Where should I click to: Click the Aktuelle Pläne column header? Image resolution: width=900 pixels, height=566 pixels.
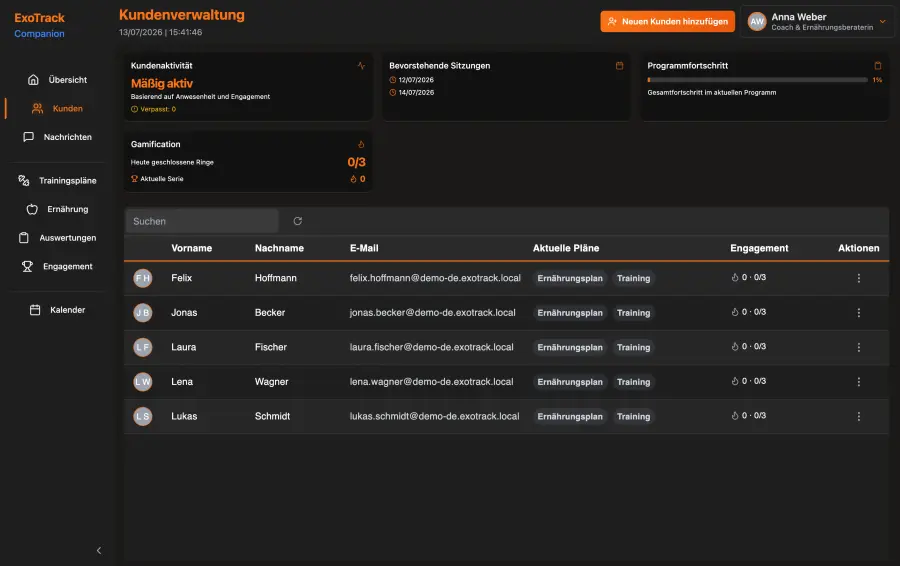(566, 248)
